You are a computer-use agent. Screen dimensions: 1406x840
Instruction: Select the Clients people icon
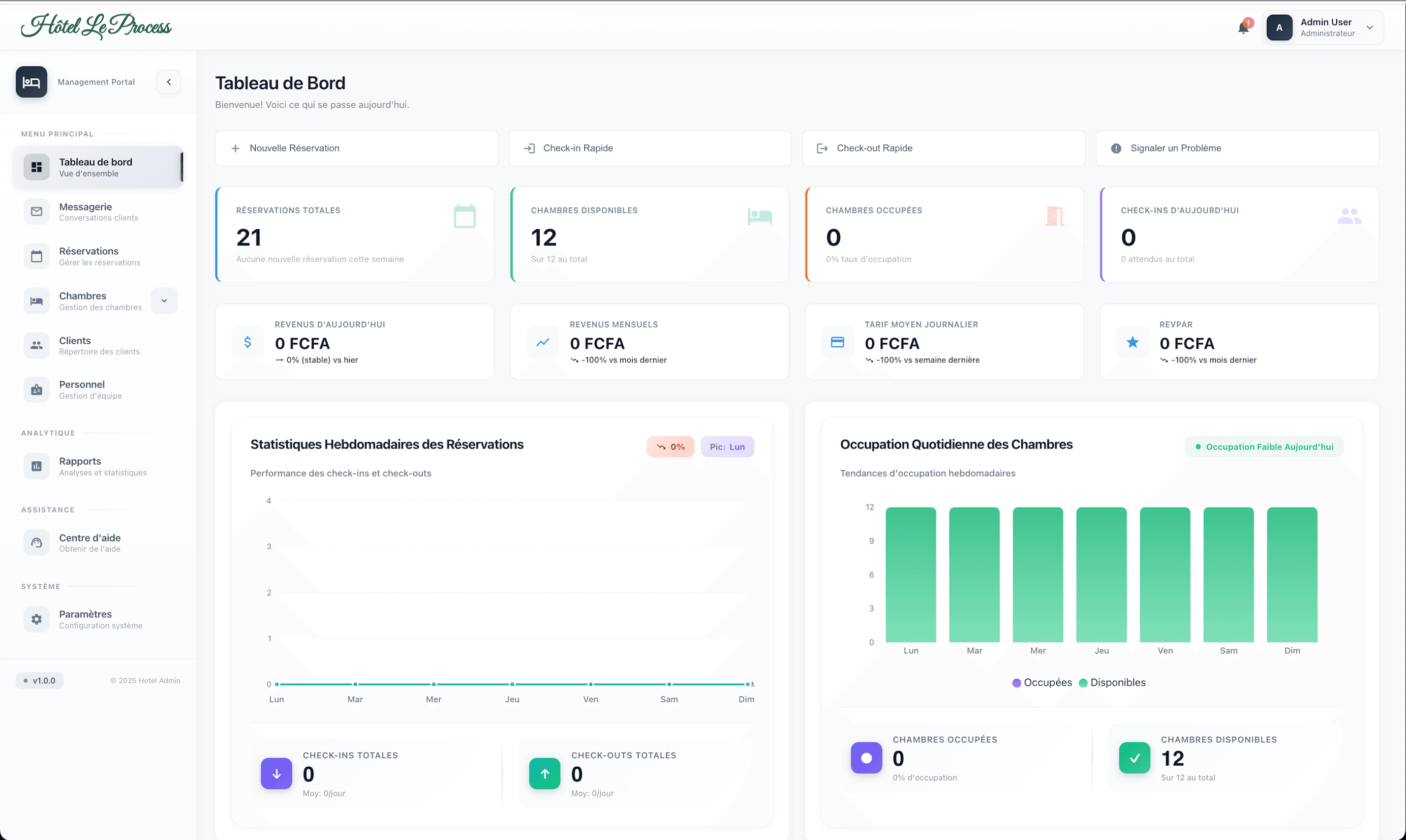36,345
